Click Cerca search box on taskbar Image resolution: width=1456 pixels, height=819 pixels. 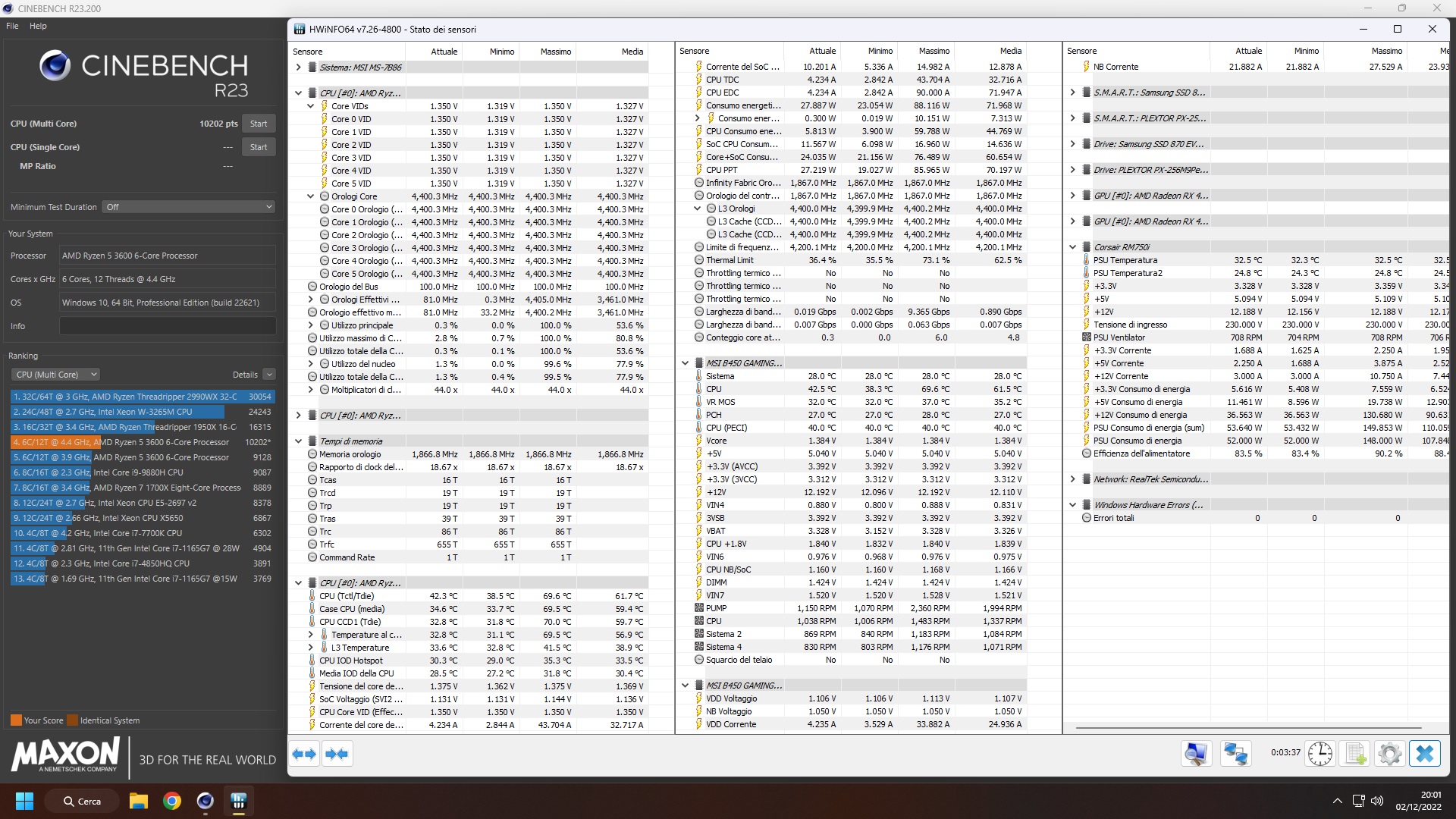pos(82,801)
